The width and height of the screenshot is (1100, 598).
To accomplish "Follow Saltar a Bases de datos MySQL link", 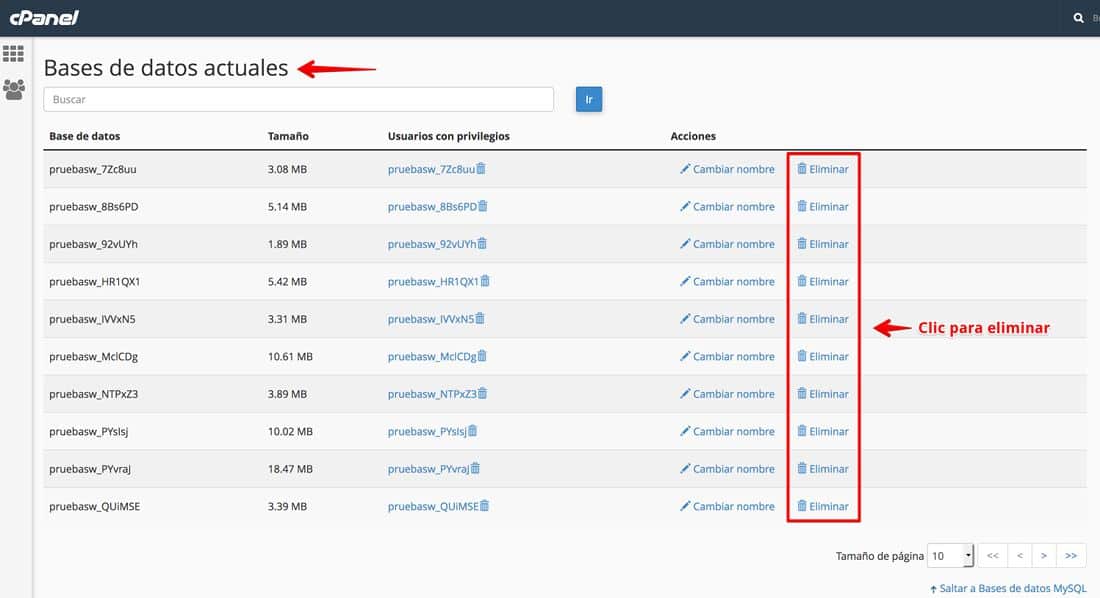I will tap(1008, 588).
